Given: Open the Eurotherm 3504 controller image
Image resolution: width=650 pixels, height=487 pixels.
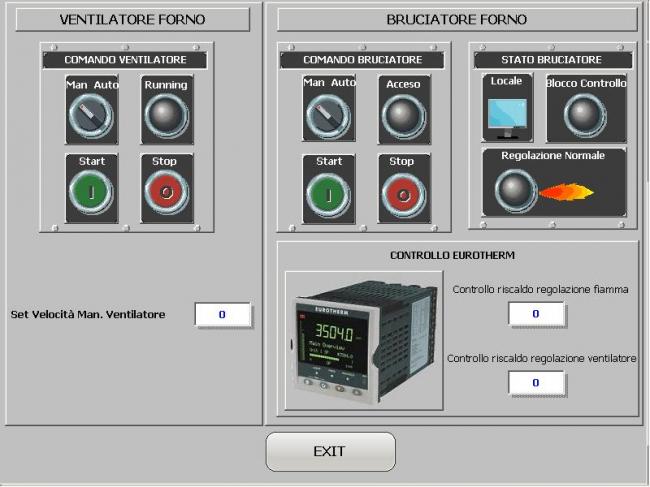Looking at the screenshot, I should (364, 341).
